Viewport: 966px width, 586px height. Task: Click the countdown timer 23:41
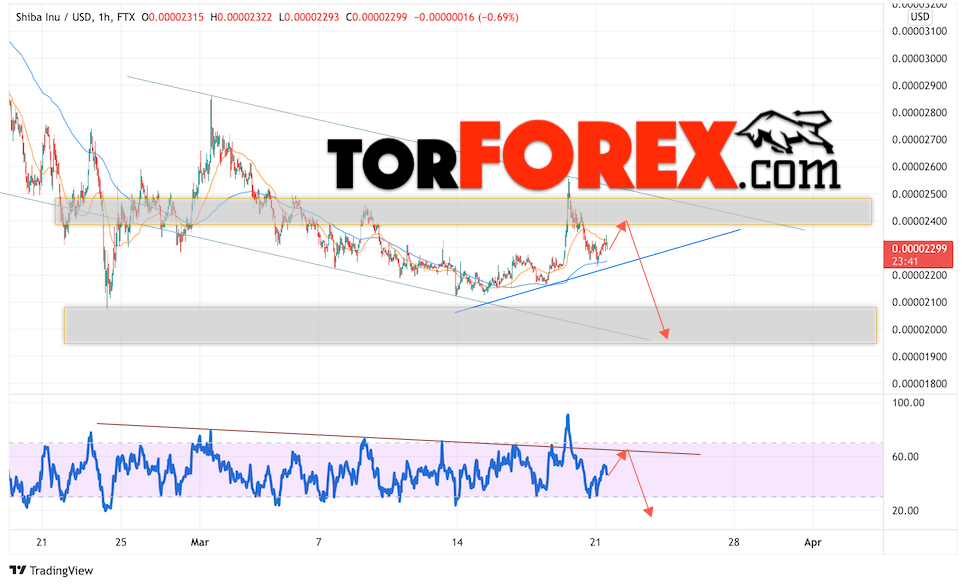[905, 261]
